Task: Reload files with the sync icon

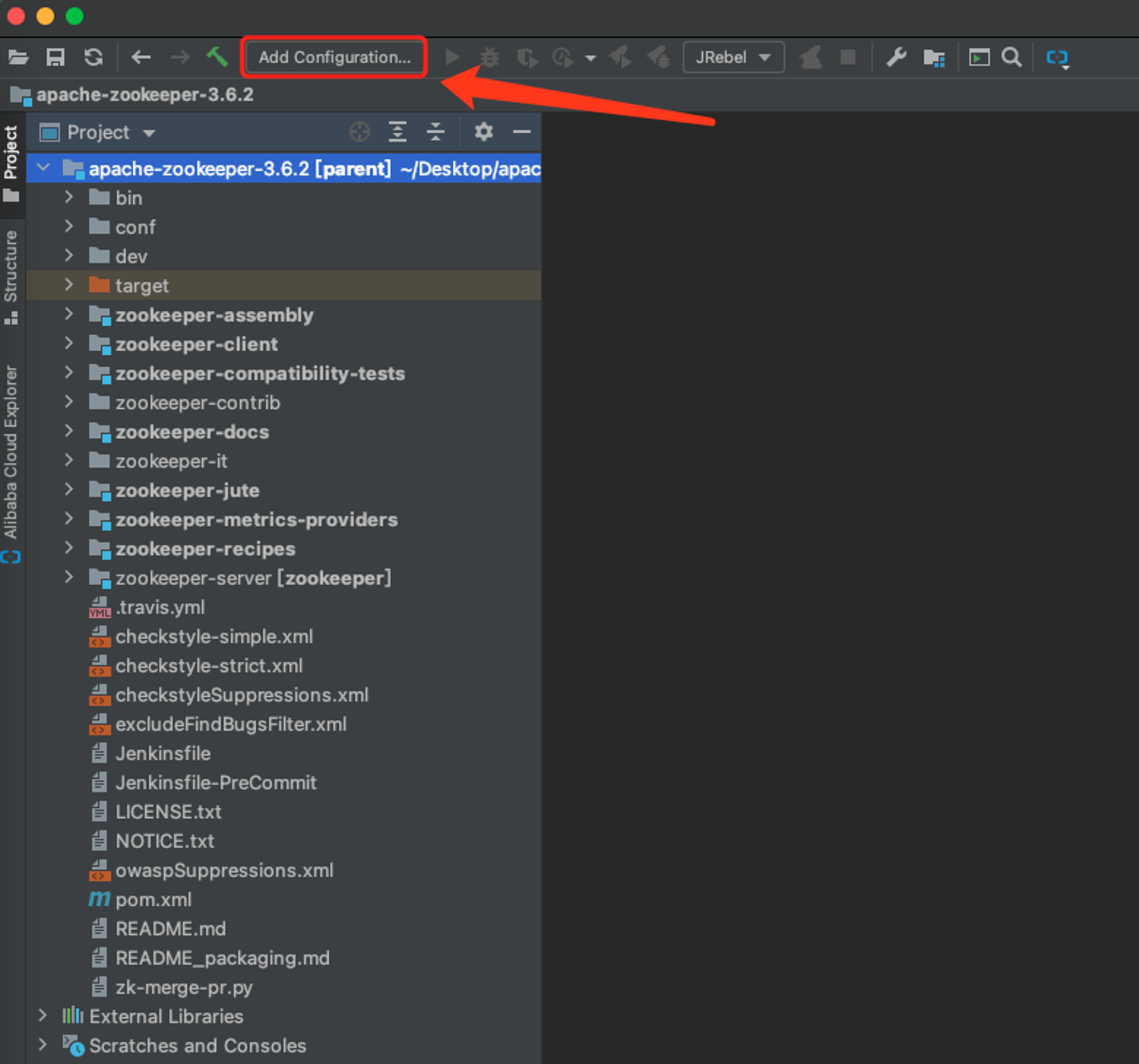Action: tap(93, 57)
